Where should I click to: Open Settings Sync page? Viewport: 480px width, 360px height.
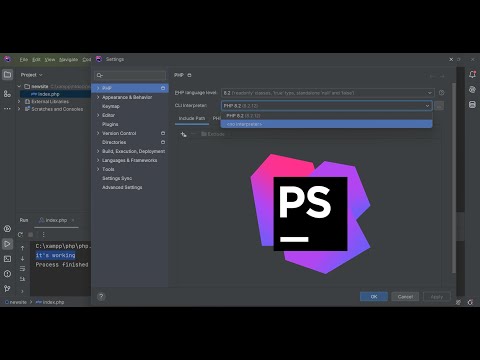[117, 178]
